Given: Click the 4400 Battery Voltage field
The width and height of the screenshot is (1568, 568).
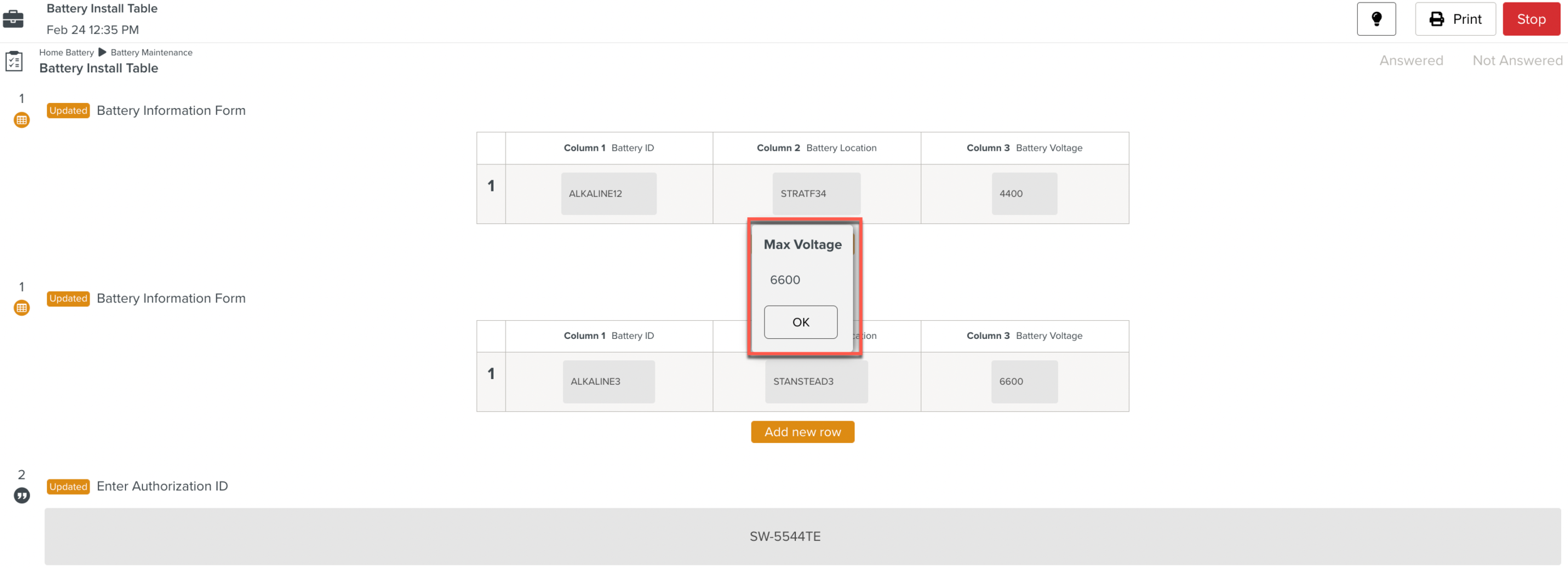Looking at the screenshot, I should (1024, 194).
